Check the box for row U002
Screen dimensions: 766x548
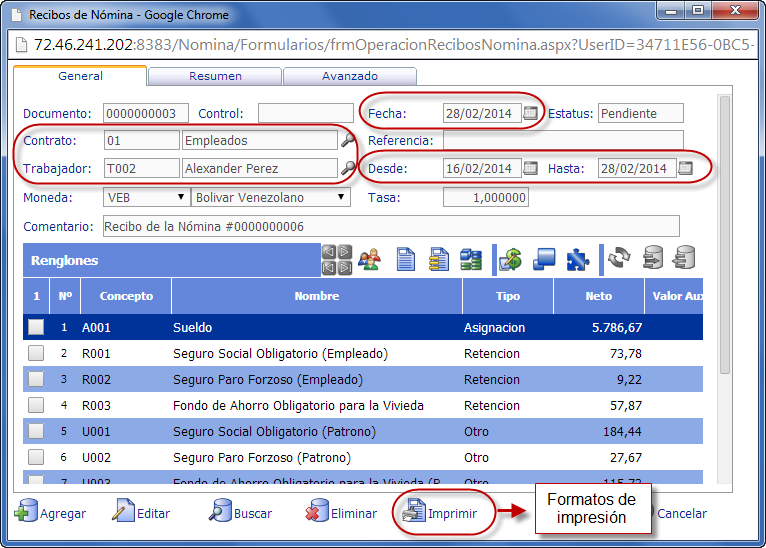click(x=36, y=457)
